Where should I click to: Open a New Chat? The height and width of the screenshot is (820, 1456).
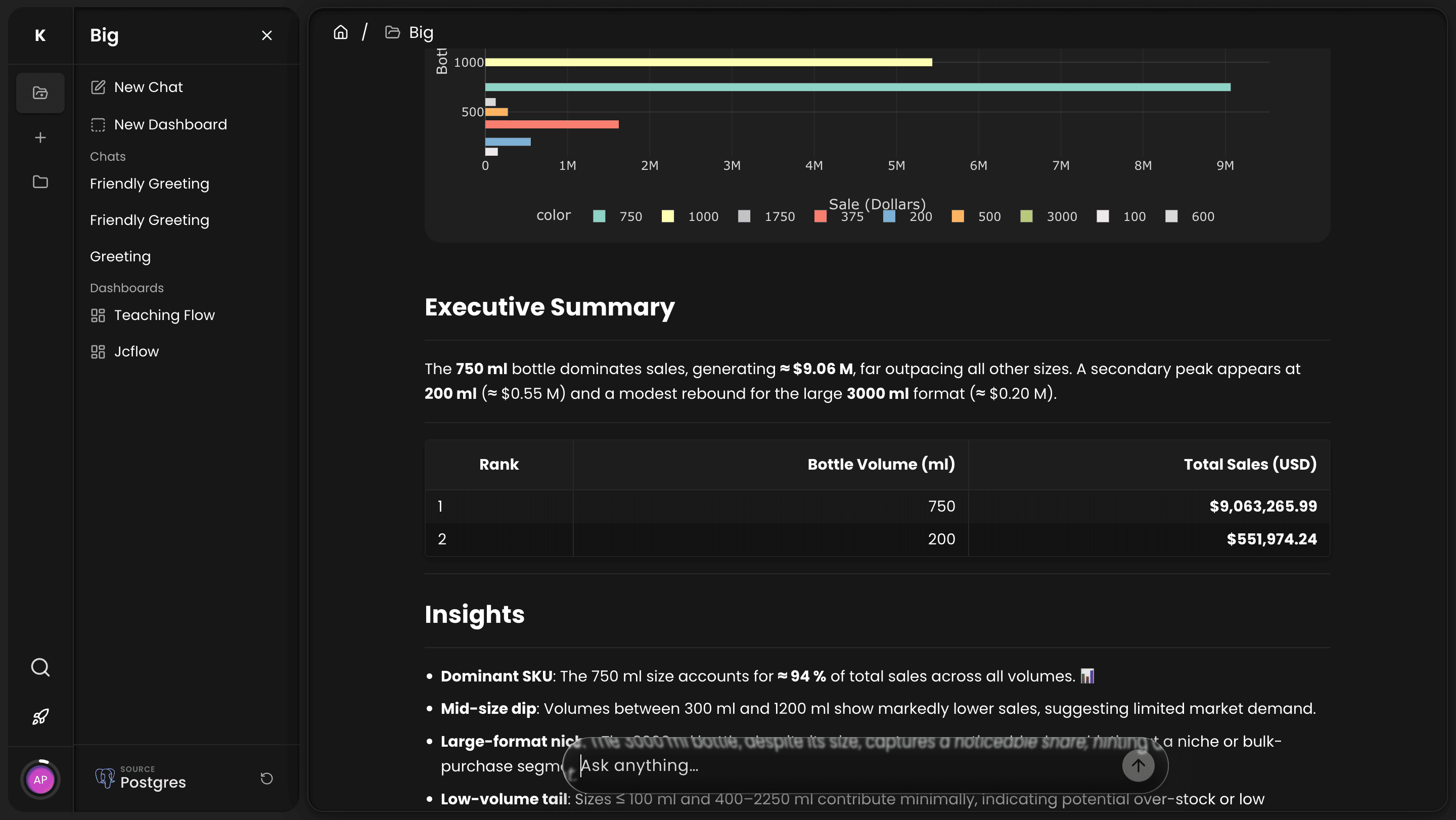(x=148, y=86)
